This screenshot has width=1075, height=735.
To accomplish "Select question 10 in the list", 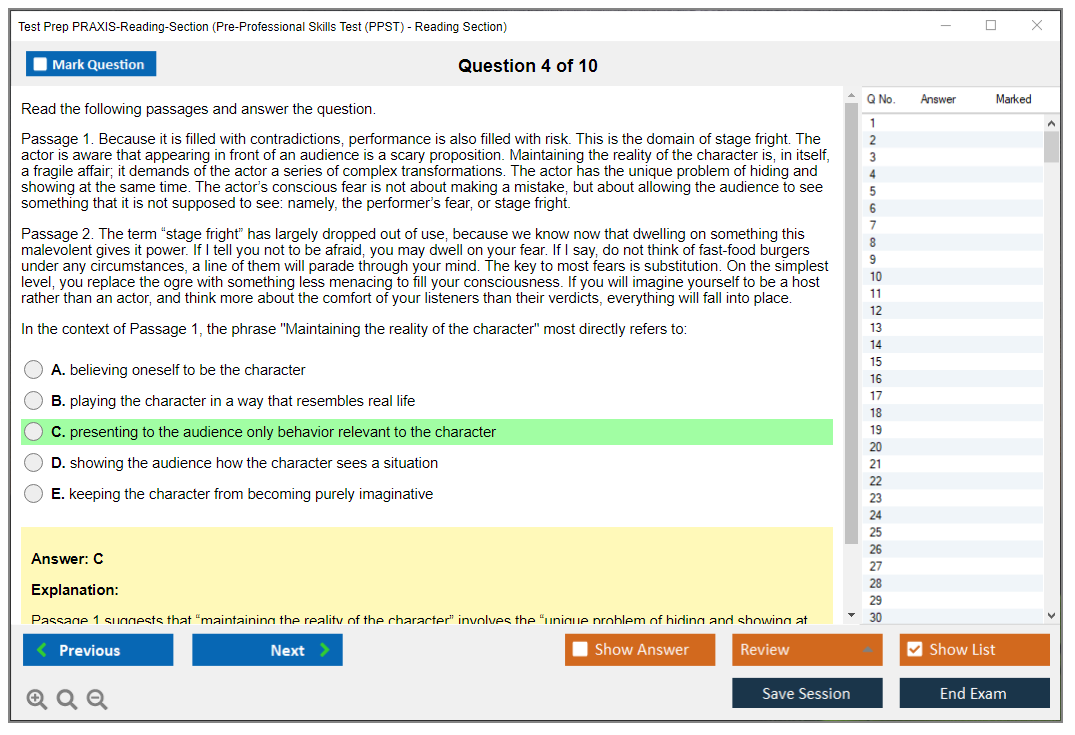I will click(x=876, y=277).
